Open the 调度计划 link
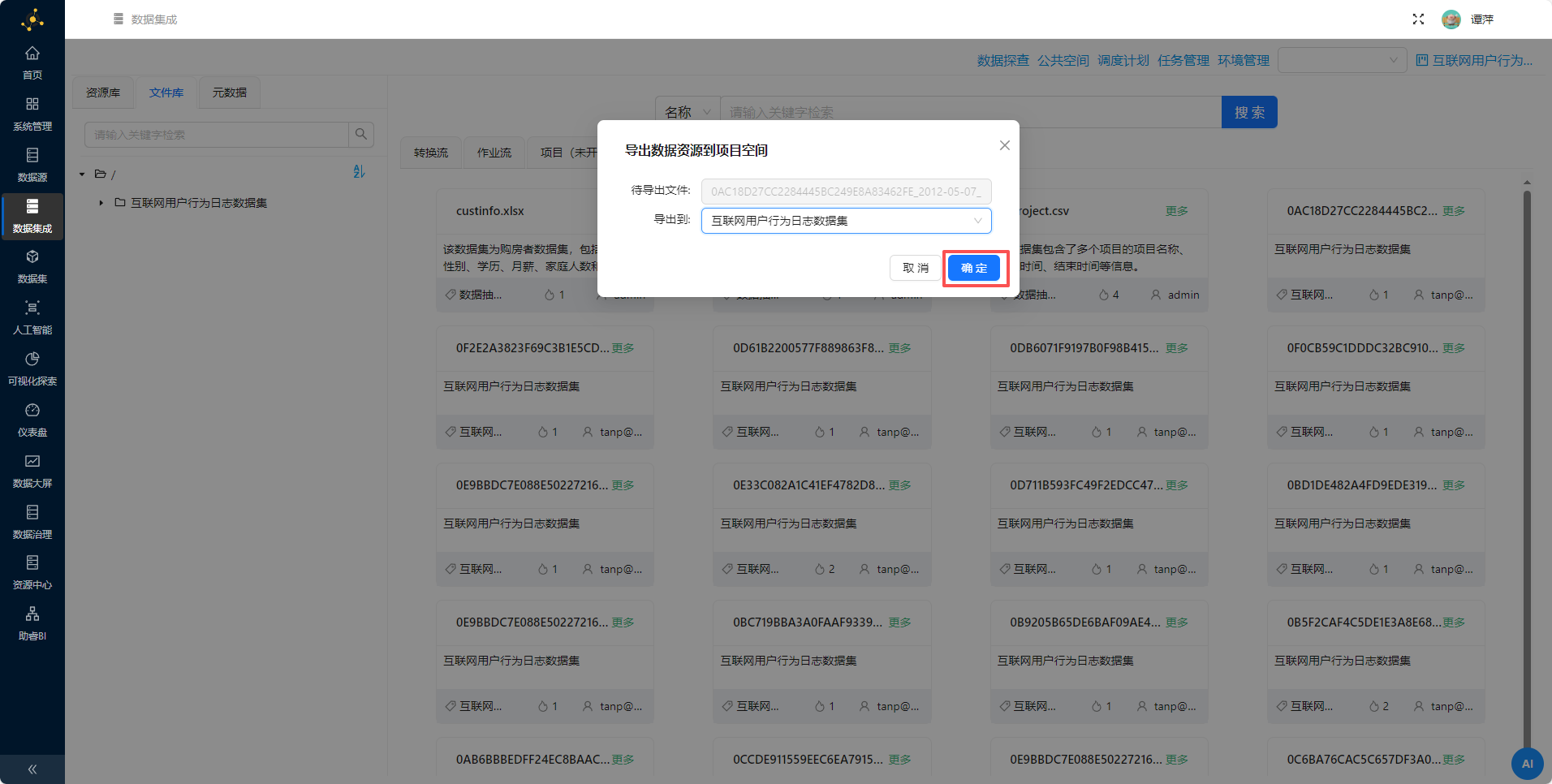 pos(1123,60)
